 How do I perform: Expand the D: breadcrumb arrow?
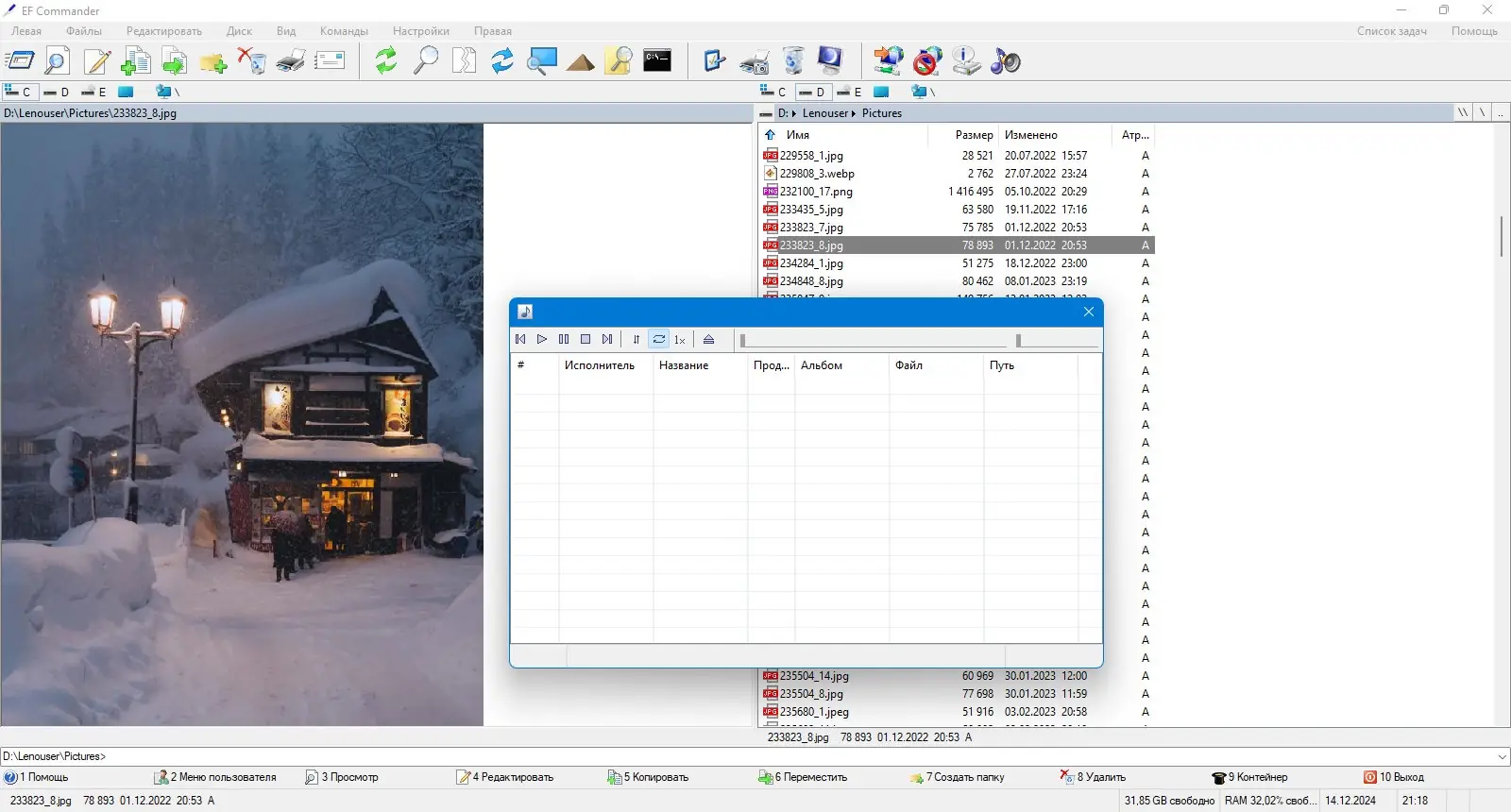pyautogui.click(x=794, y=113)
